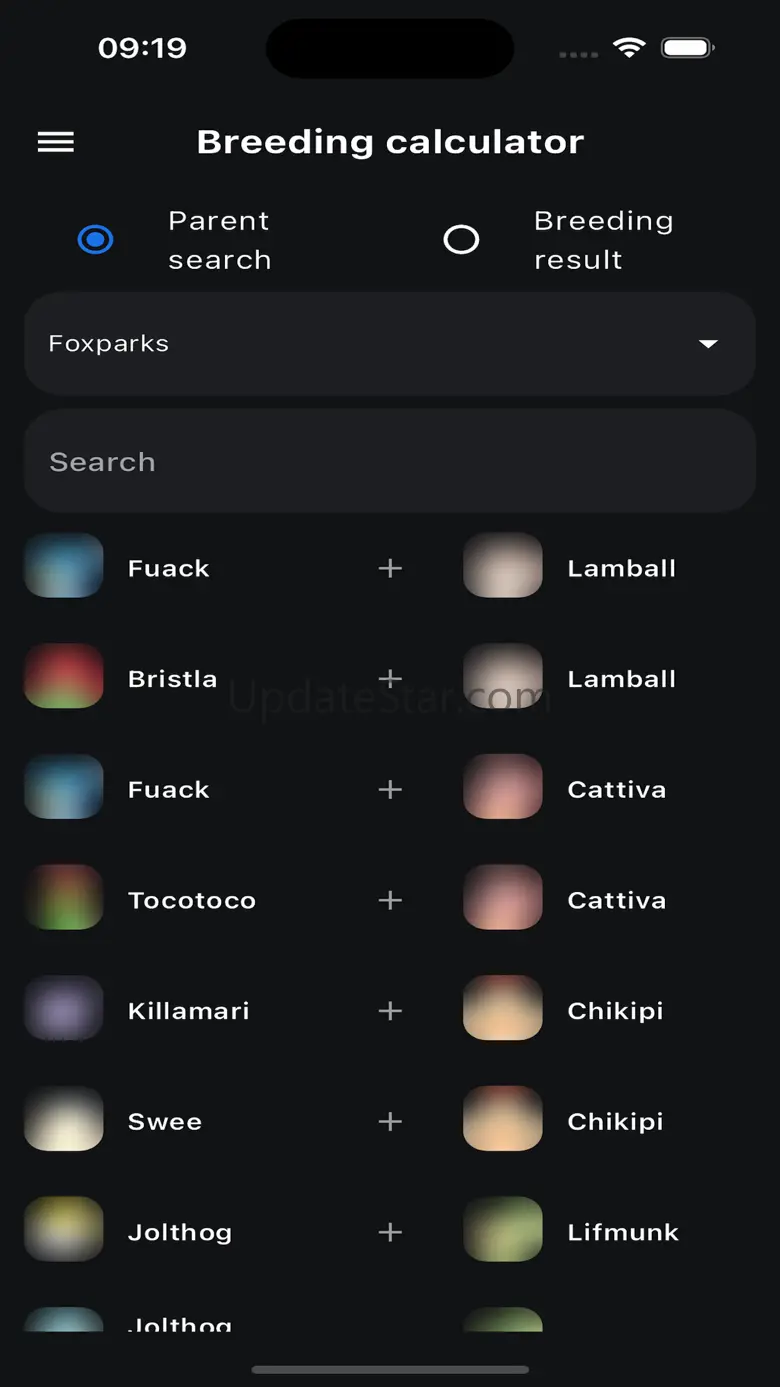780x1387 pixels.
Task: Expand the Foxparks dropdown arrow
Action: 708,344
